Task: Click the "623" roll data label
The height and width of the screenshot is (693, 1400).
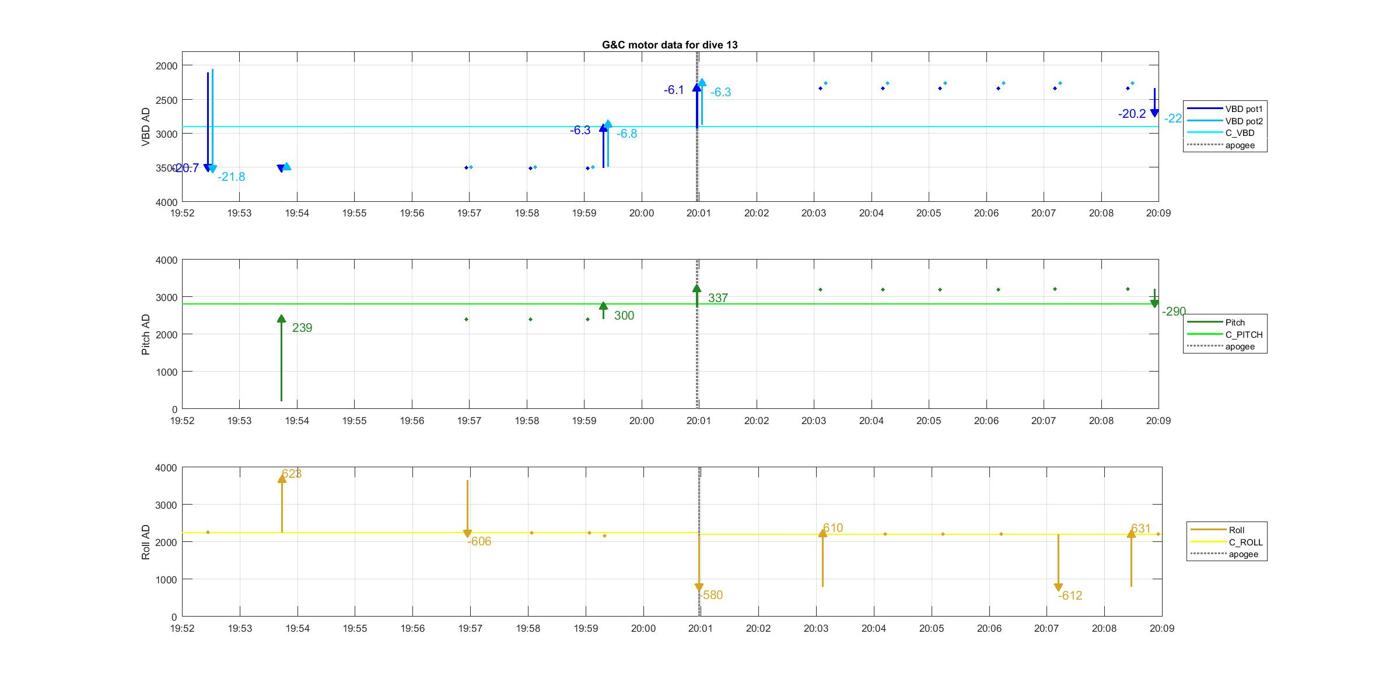Action: pos(292,474)
